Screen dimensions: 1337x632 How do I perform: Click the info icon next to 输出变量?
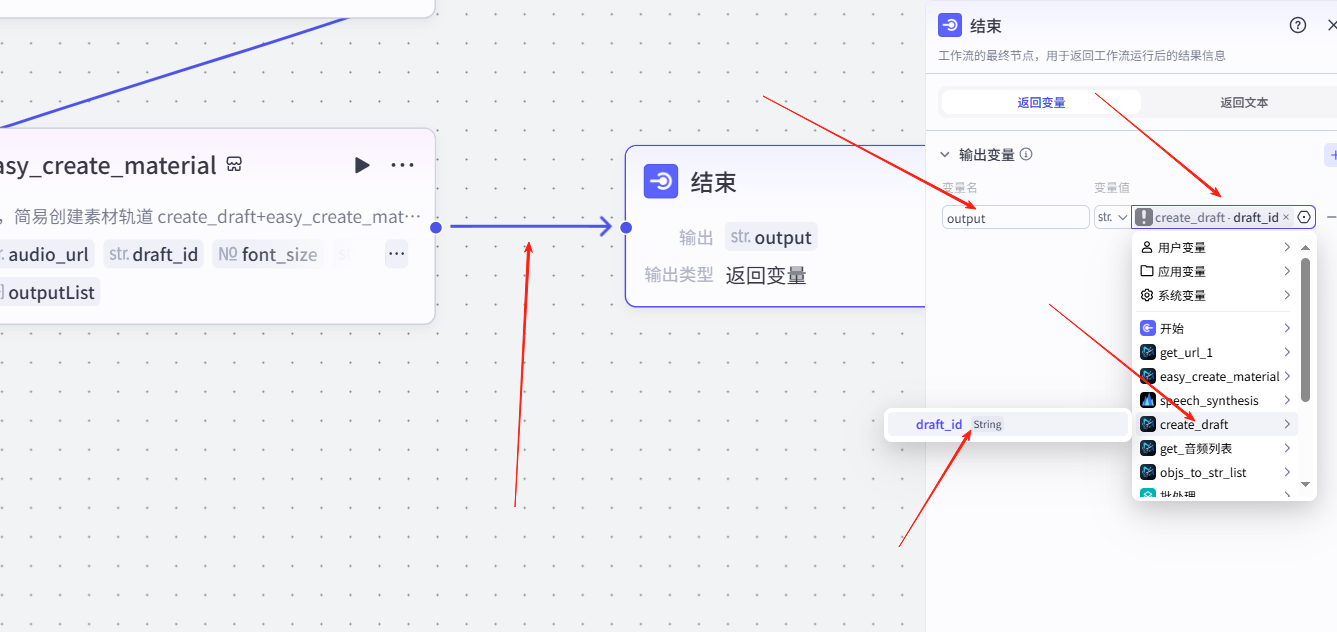coord(1026,155)
